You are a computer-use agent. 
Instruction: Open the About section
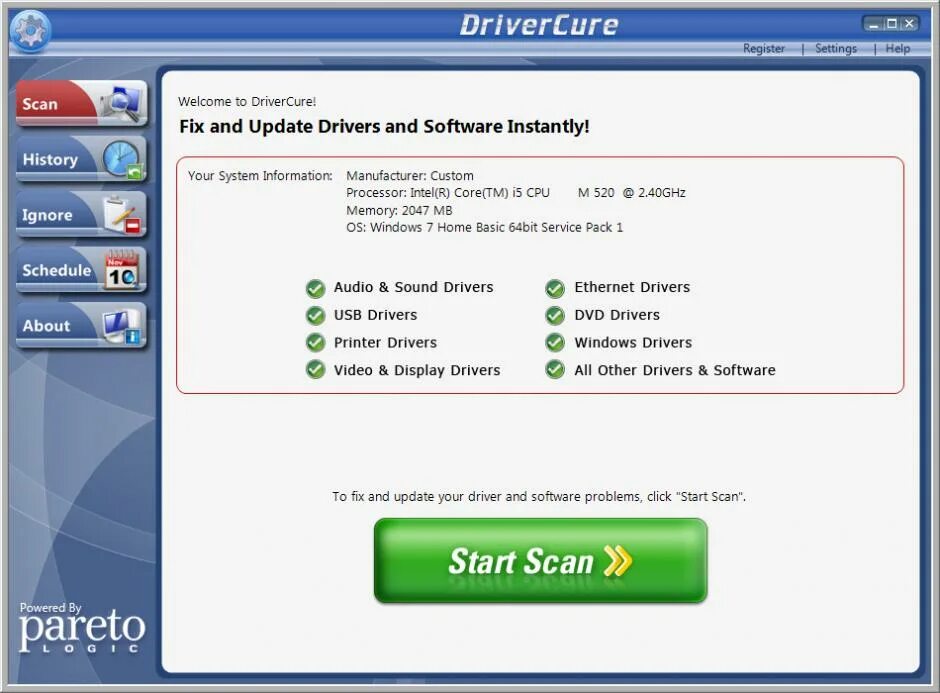[82, 326]
